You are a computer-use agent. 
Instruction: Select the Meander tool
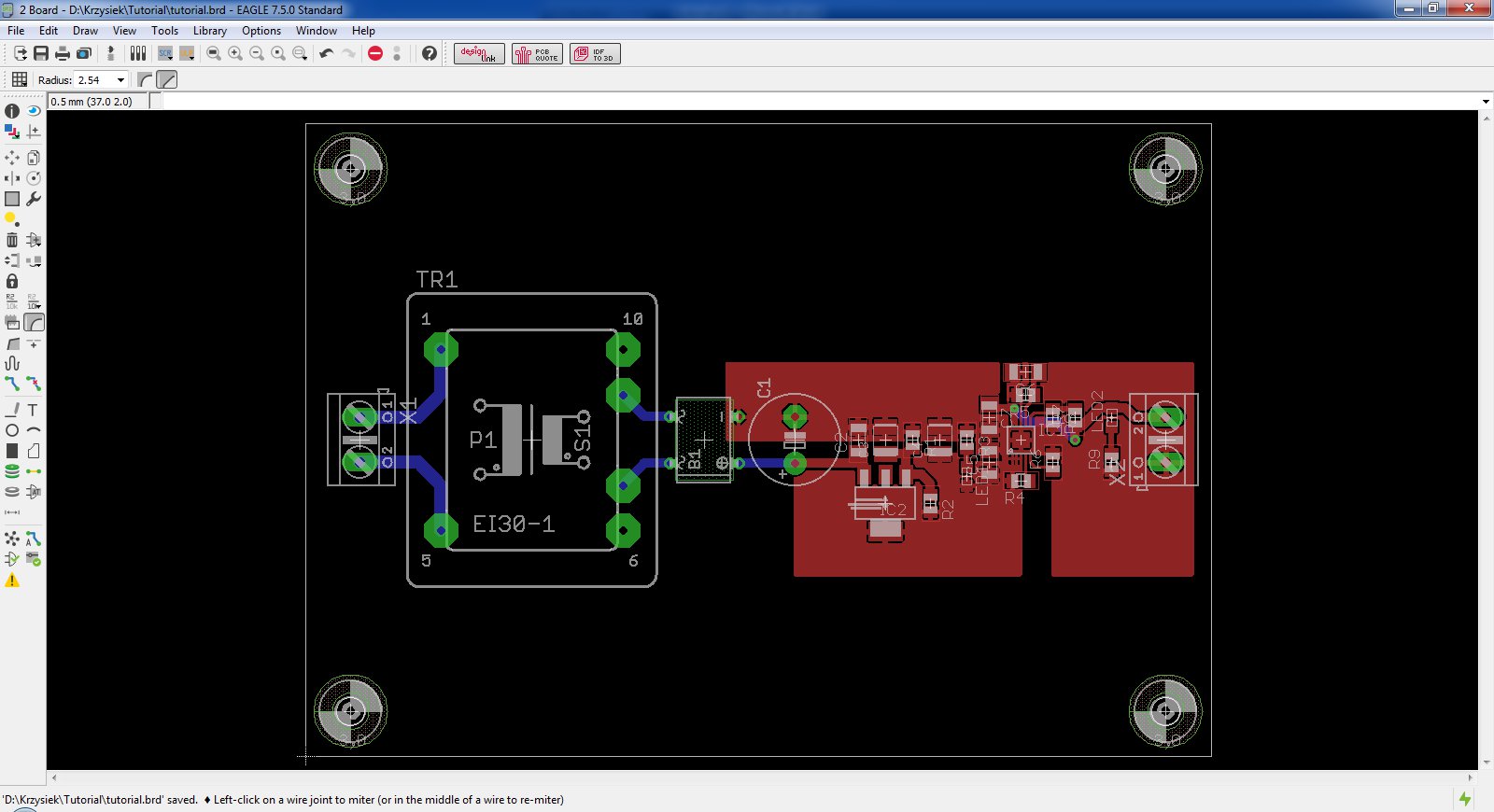(x=12, y=363)
